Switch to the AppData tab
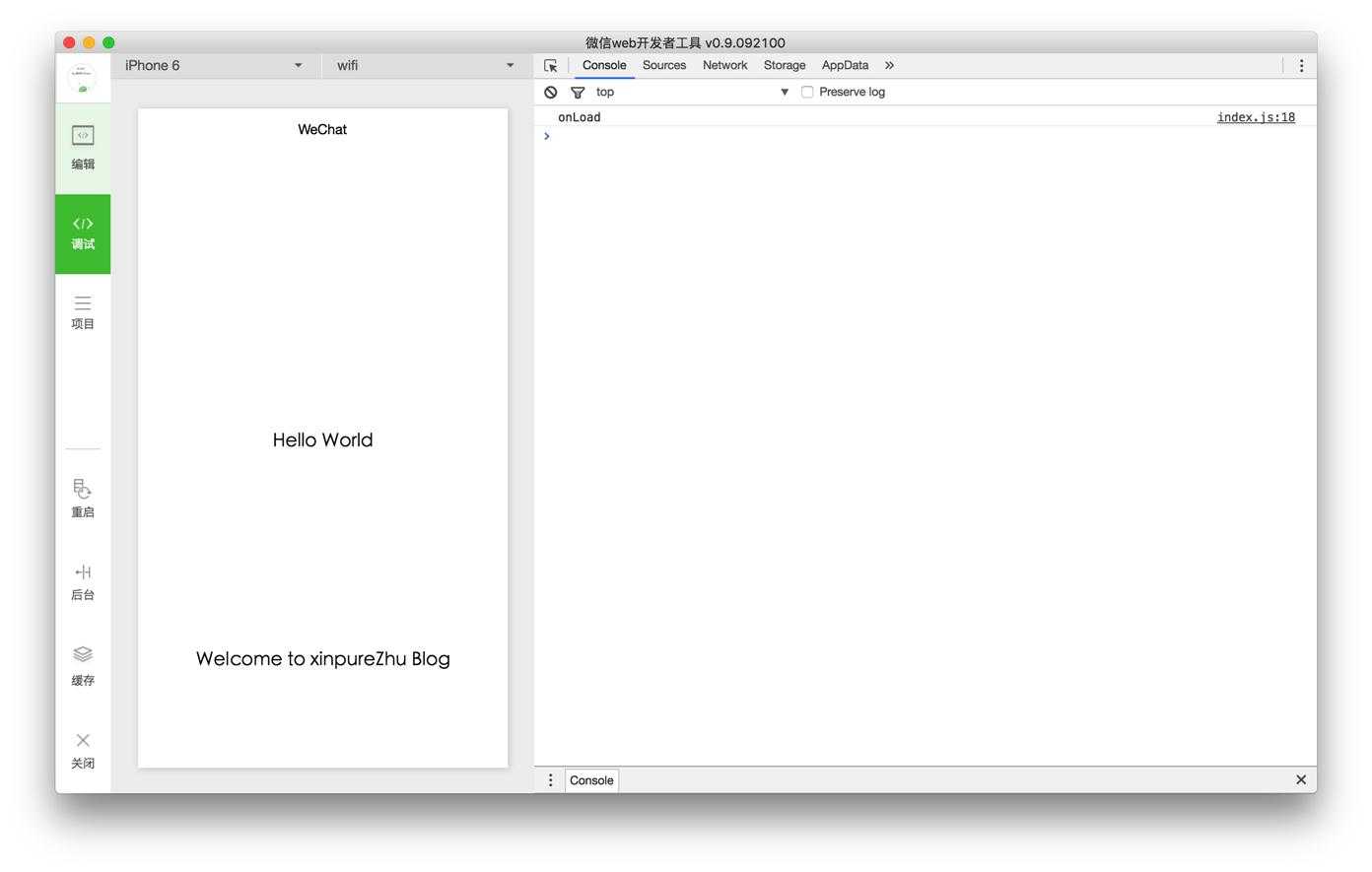Screen dimensions: 1372x872 point(845,65)
